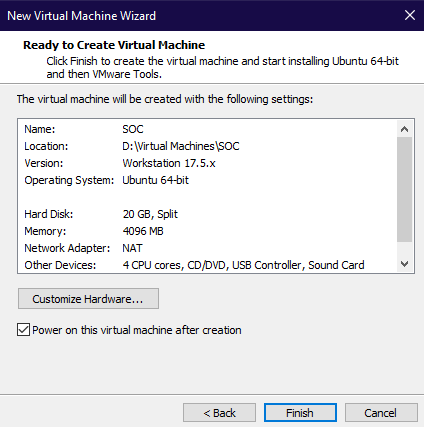Close the New Virtual Machine Wizard window
424x427 pixels.
(x=410, y=15)
